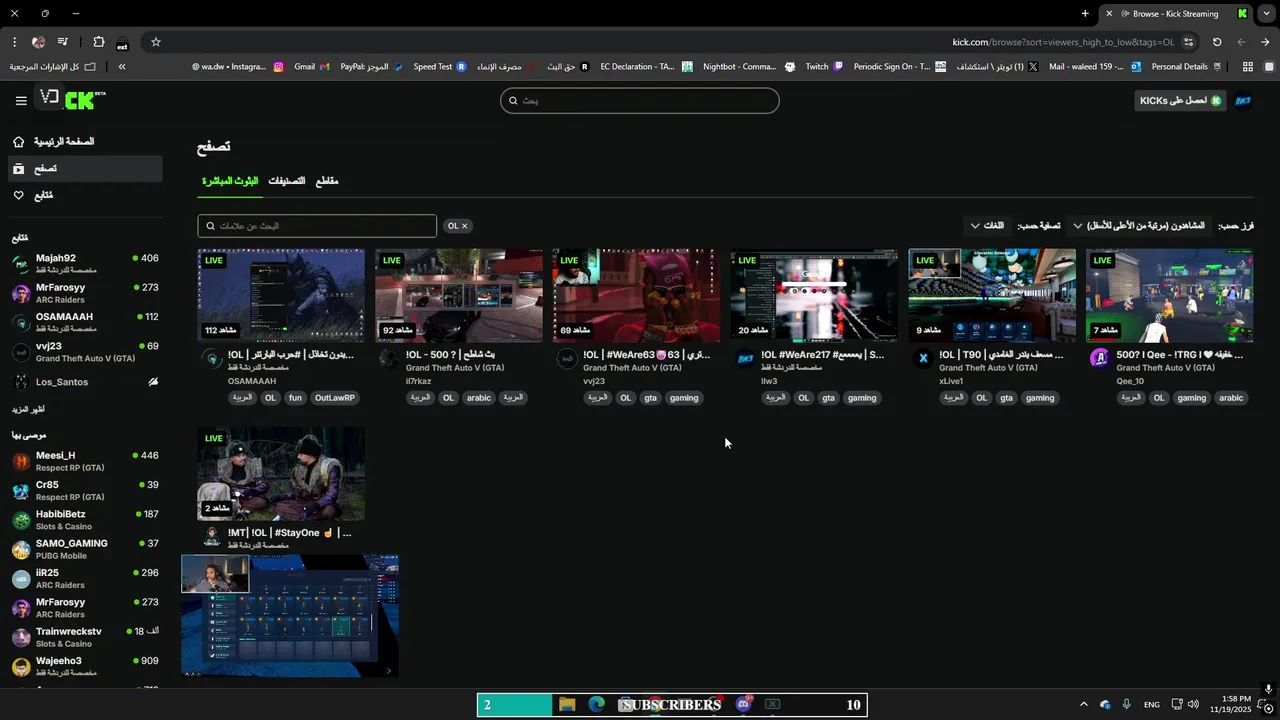Switch to the categories tab
The height and width of the screenshot is (720, 1280).
coord(286,181)
